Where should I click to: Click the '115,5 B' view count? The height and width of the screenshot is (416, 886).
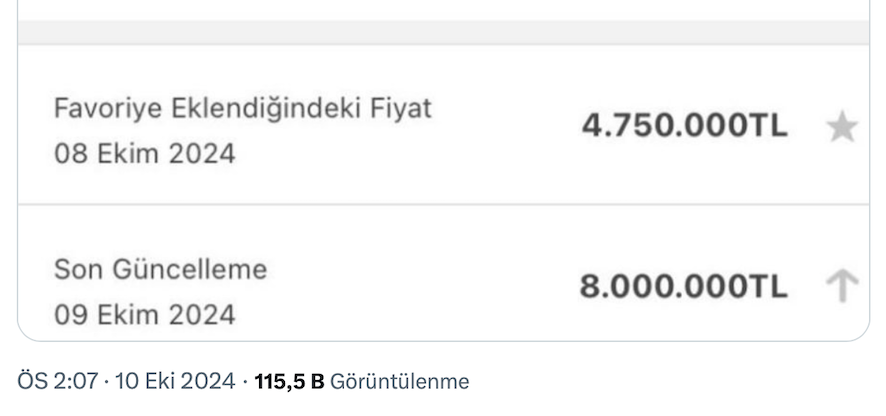tap(290, 381)
